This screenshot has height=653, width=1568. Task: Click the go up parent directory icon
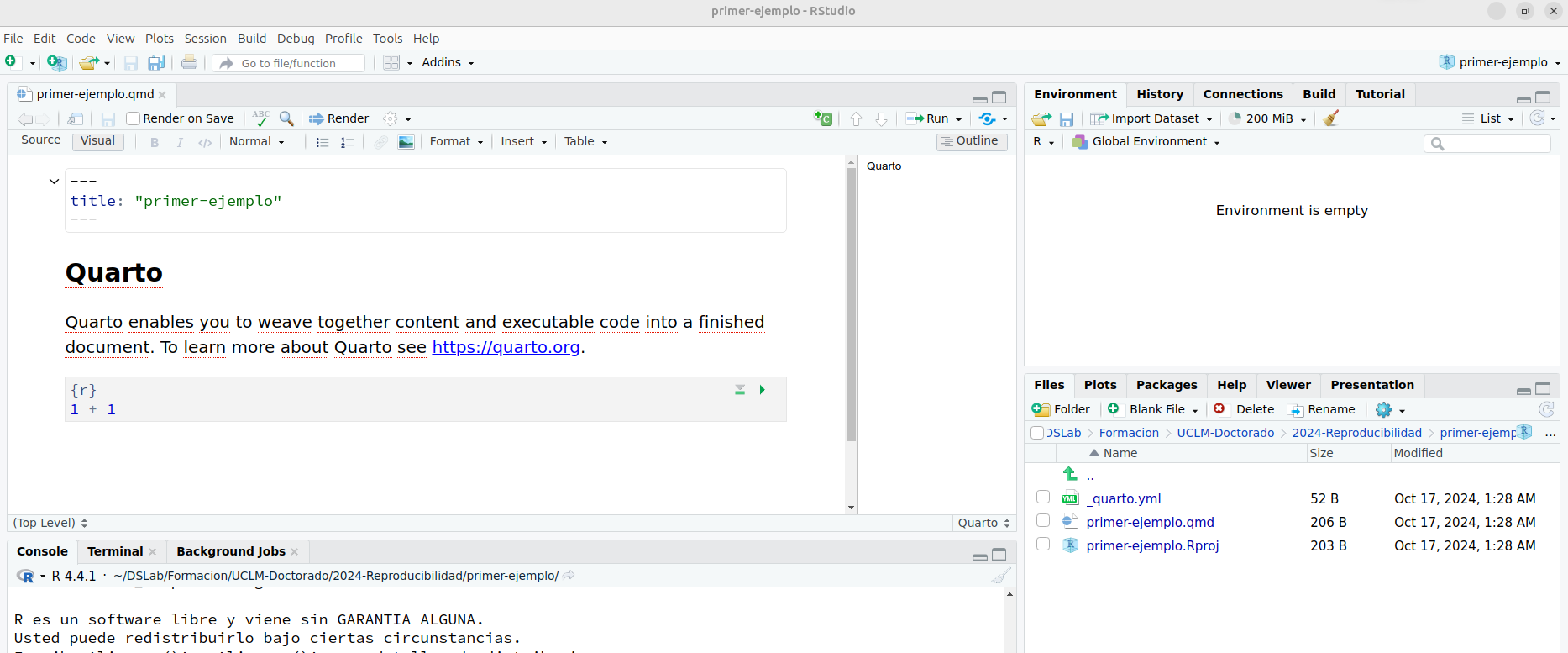point(1070,474)
